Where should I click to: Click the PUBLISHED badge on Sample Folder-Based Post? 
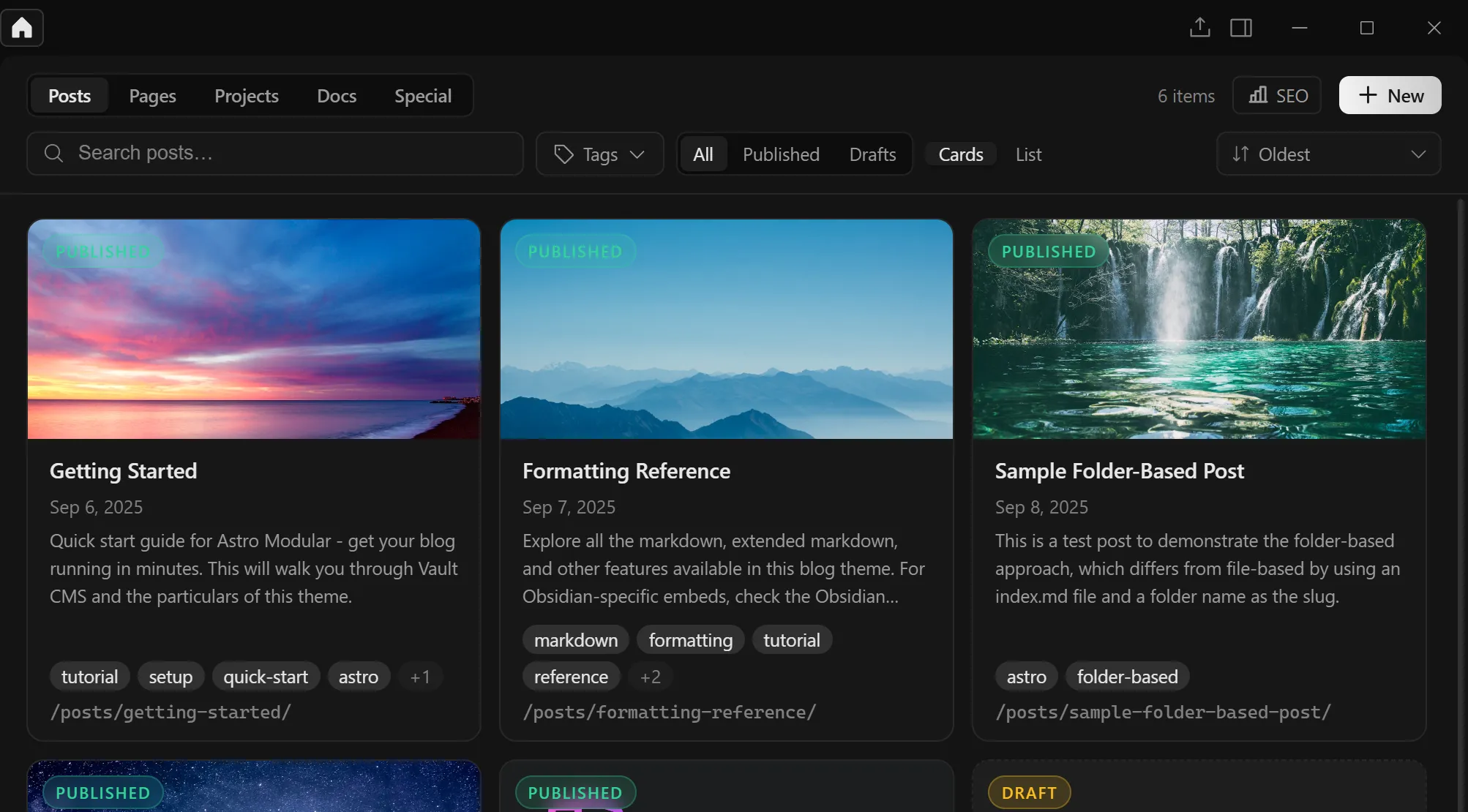point(1049,252)
